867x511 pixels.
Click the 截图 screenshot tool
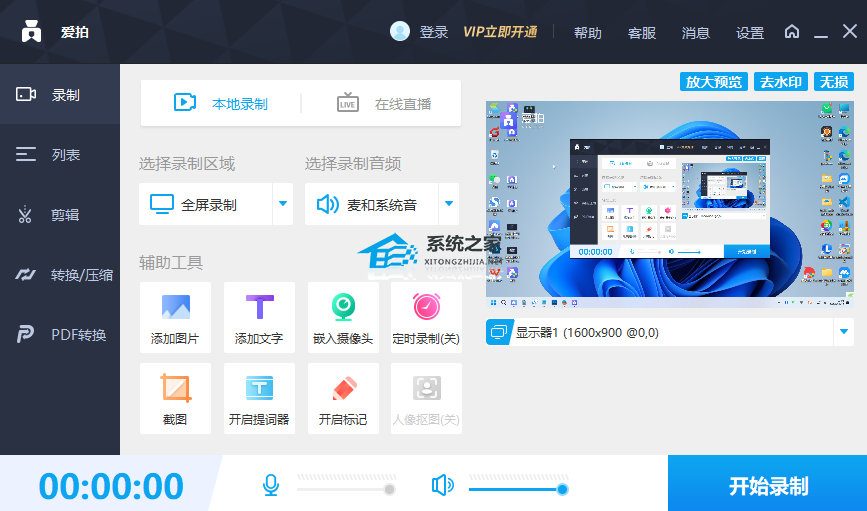click(175, 398)
